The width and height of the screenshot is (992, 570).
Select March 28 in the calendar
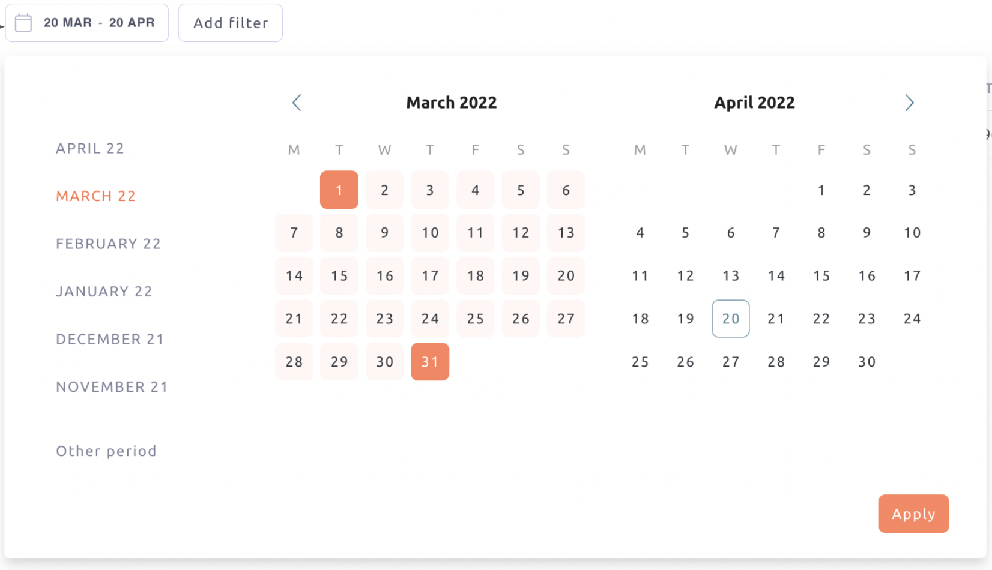click(x=294, y=362)
